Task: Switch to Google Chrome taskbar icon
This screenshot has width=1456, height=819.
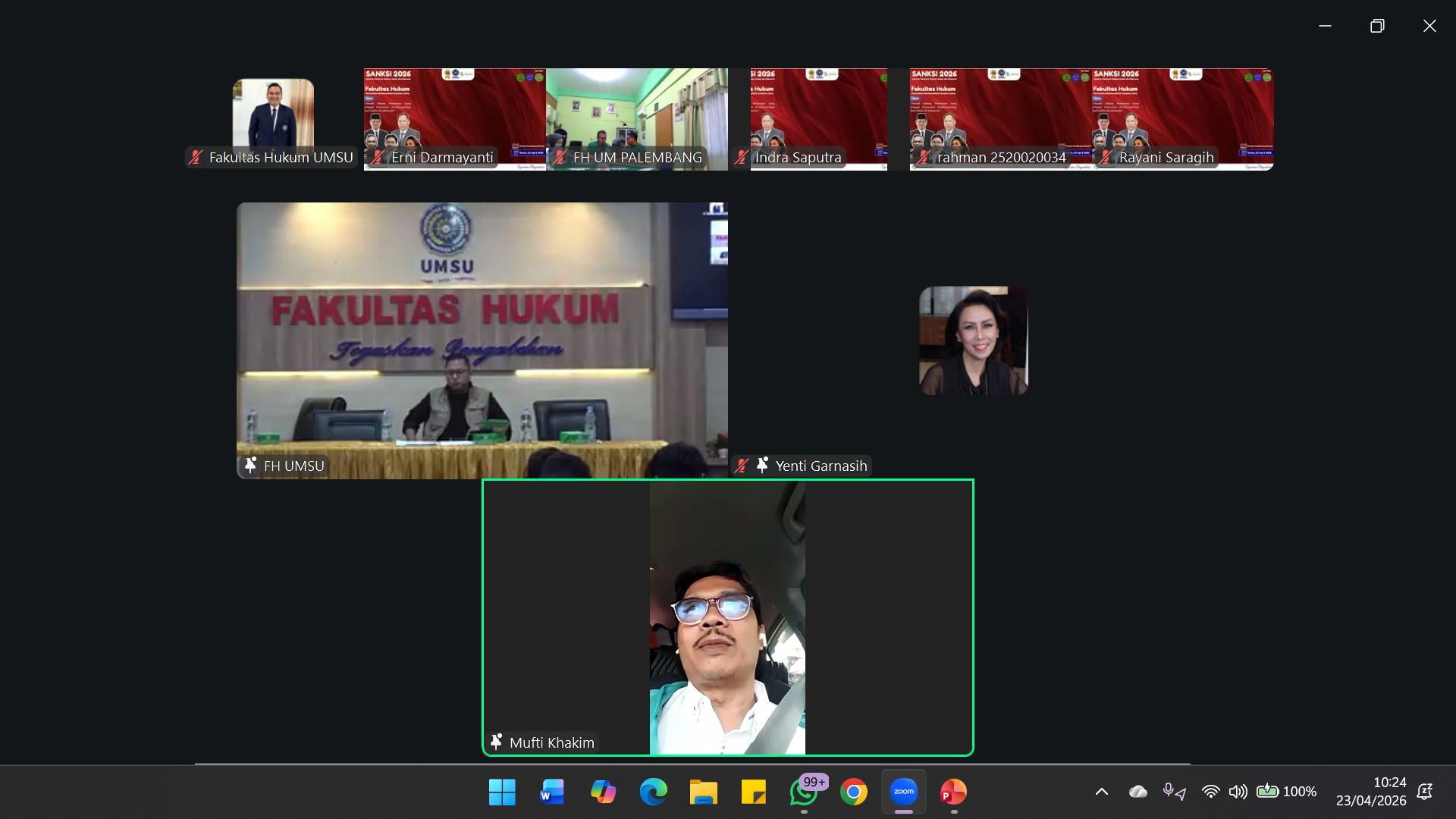Action: (x=854, y=792)
